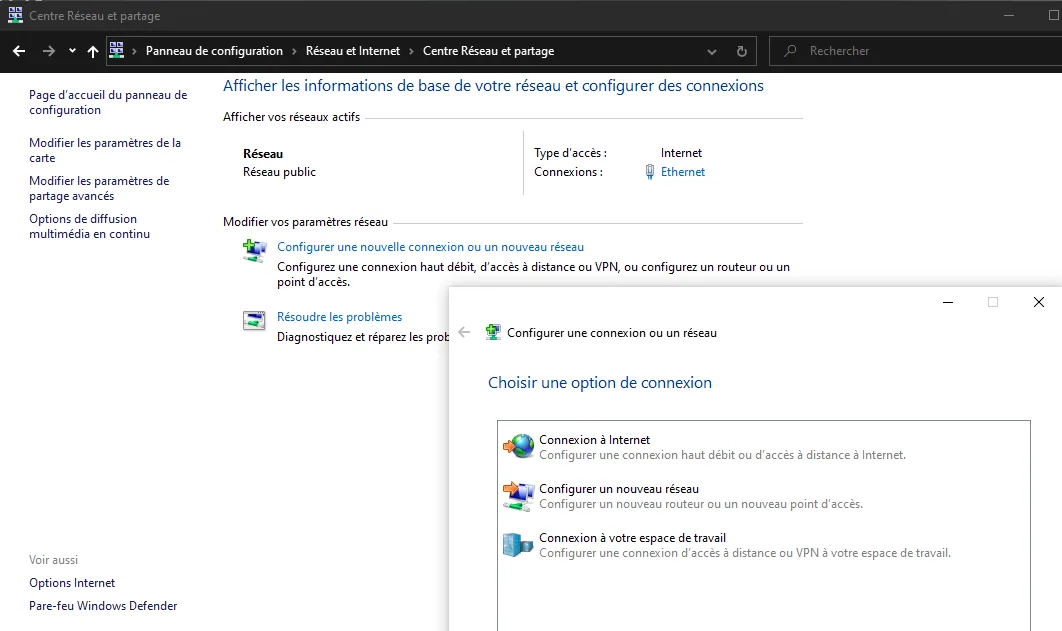The width and height of the screenshot is (1062, 631).
Task: Select Connexion à Internet option
Action: click(x=763, y=447)
